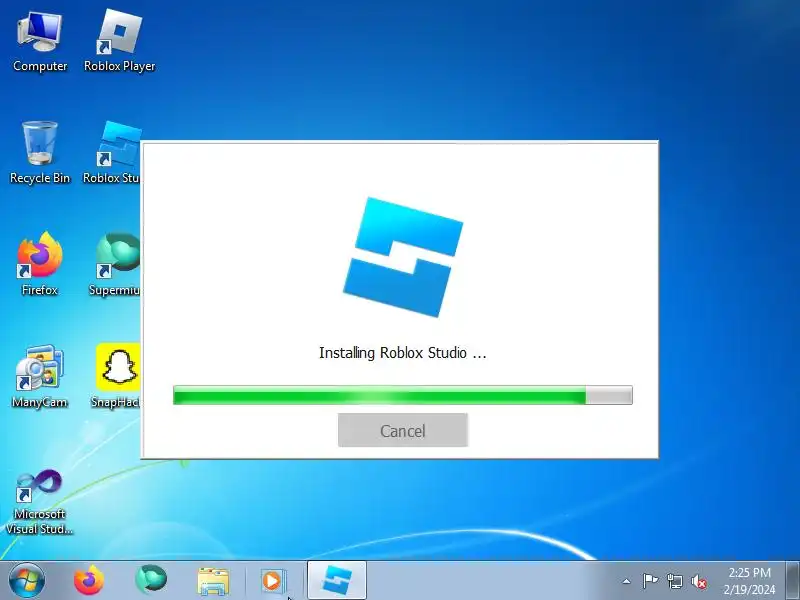
Task: Select the Roblox Player desktop shortcut
Action: pos(119,42)
